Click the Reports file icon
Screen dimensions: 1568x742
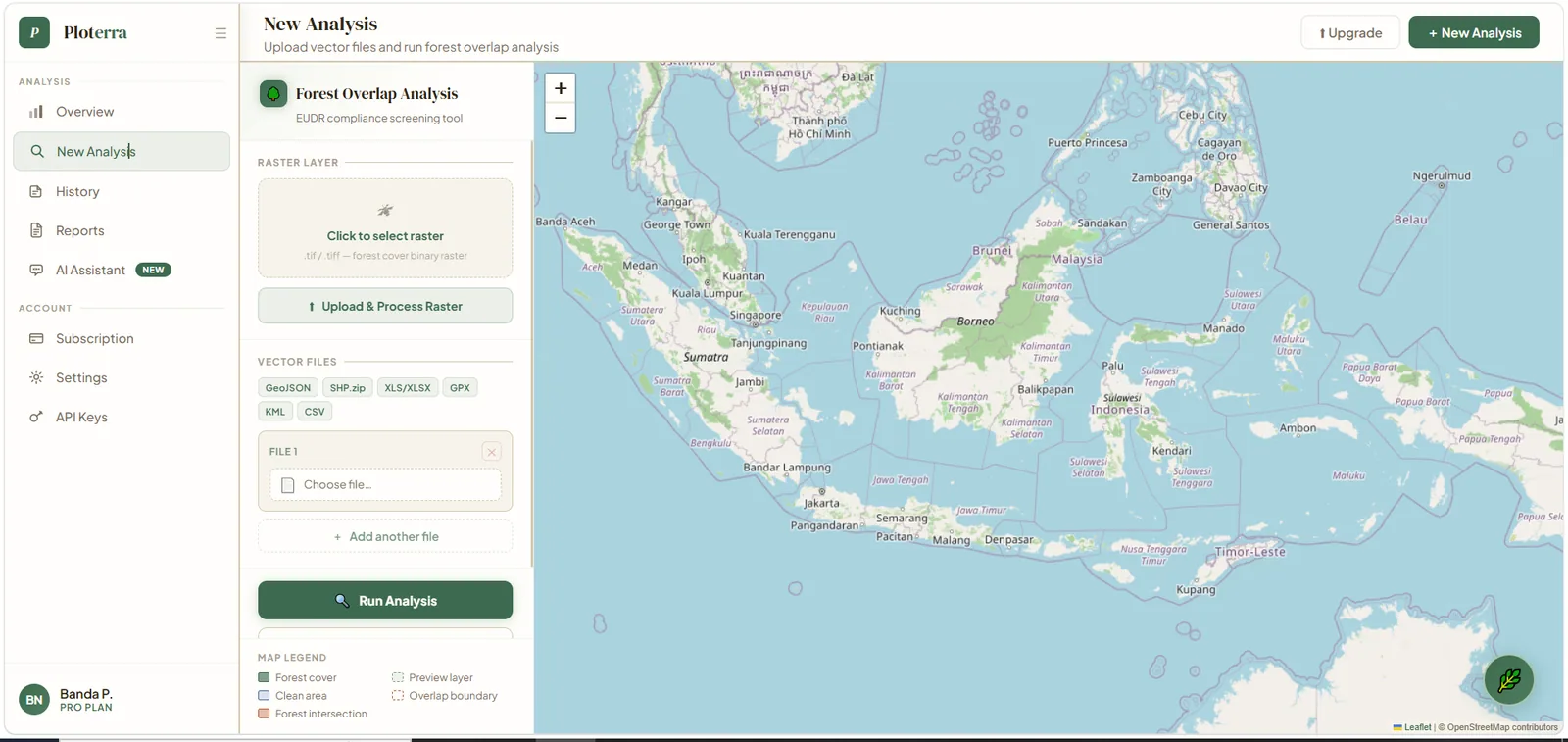point(36,230)
